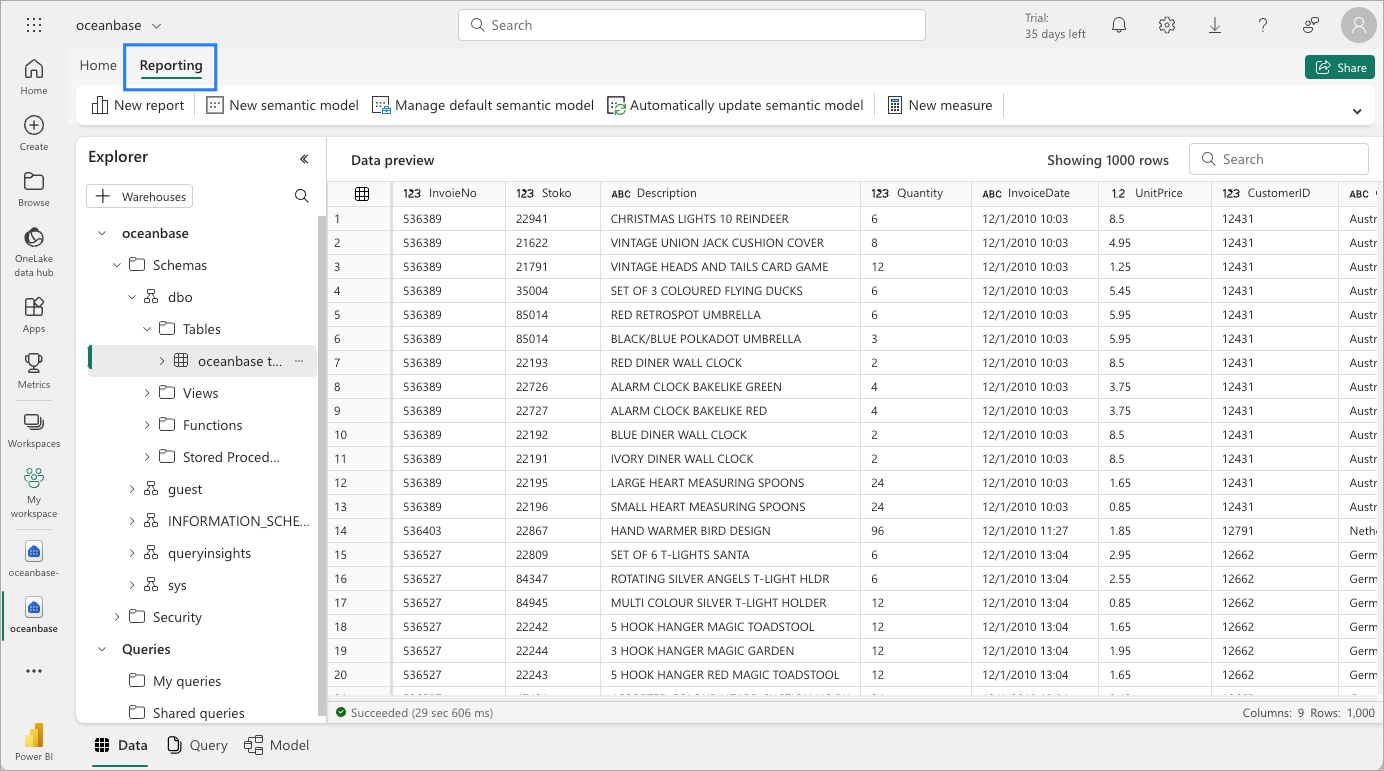Screen dimensions: 1384x771
Task: Switch to the Home tab
Action: (98, 65)
